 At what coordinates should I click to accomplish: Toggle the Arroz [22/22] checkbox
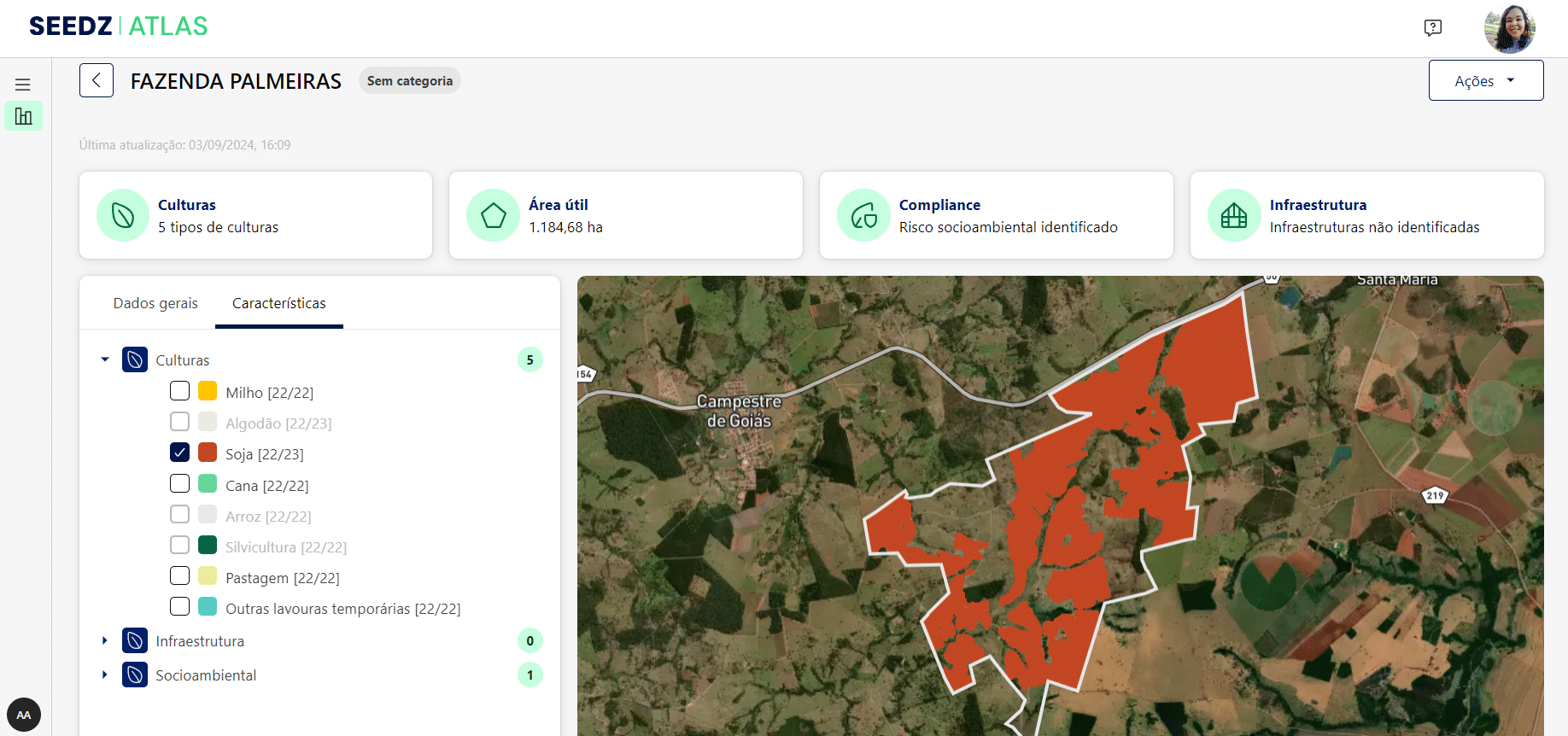179,515
